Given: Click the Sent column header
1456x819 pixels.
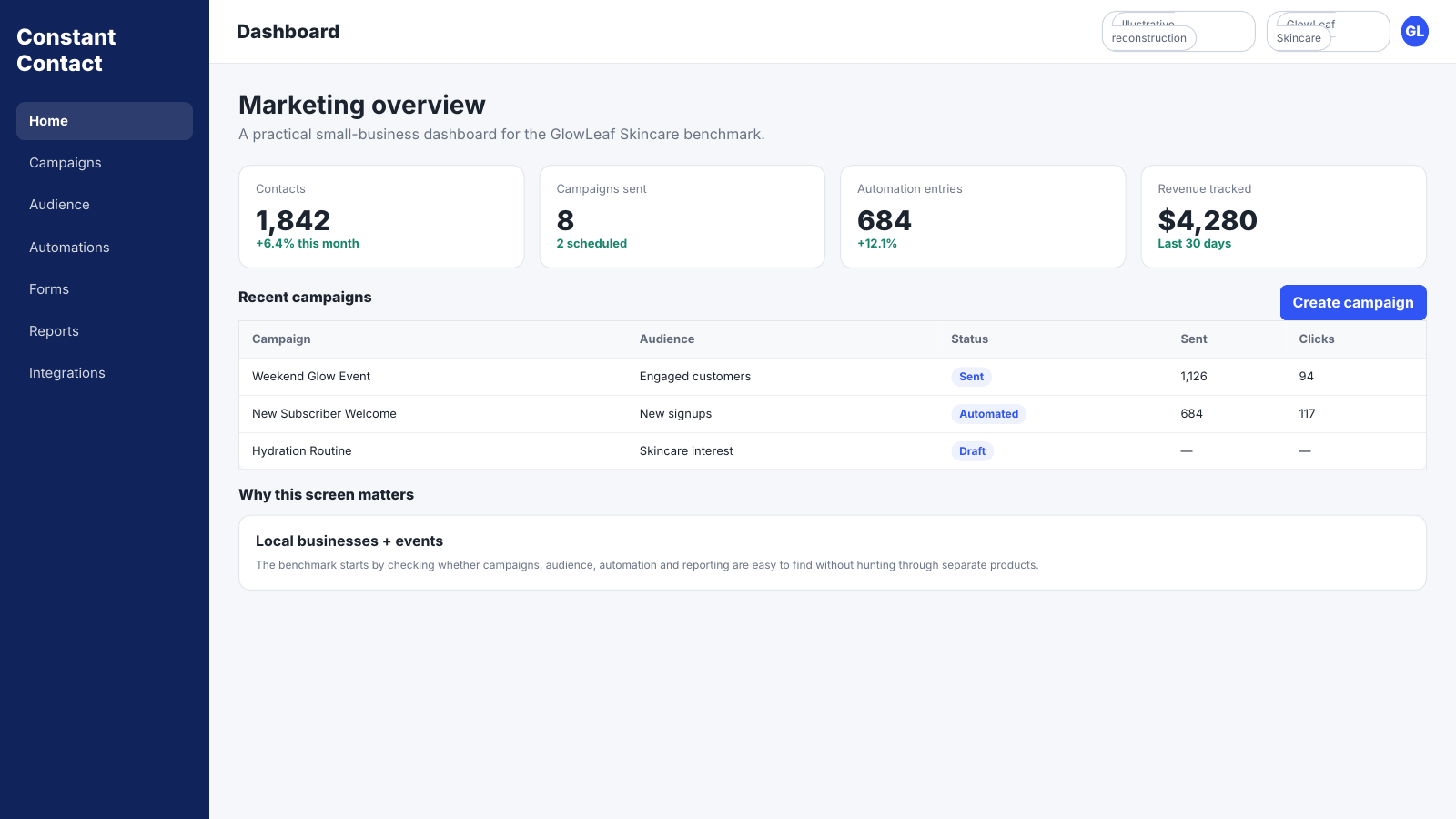Looking at the screenshot, I should pos(1194,339).
